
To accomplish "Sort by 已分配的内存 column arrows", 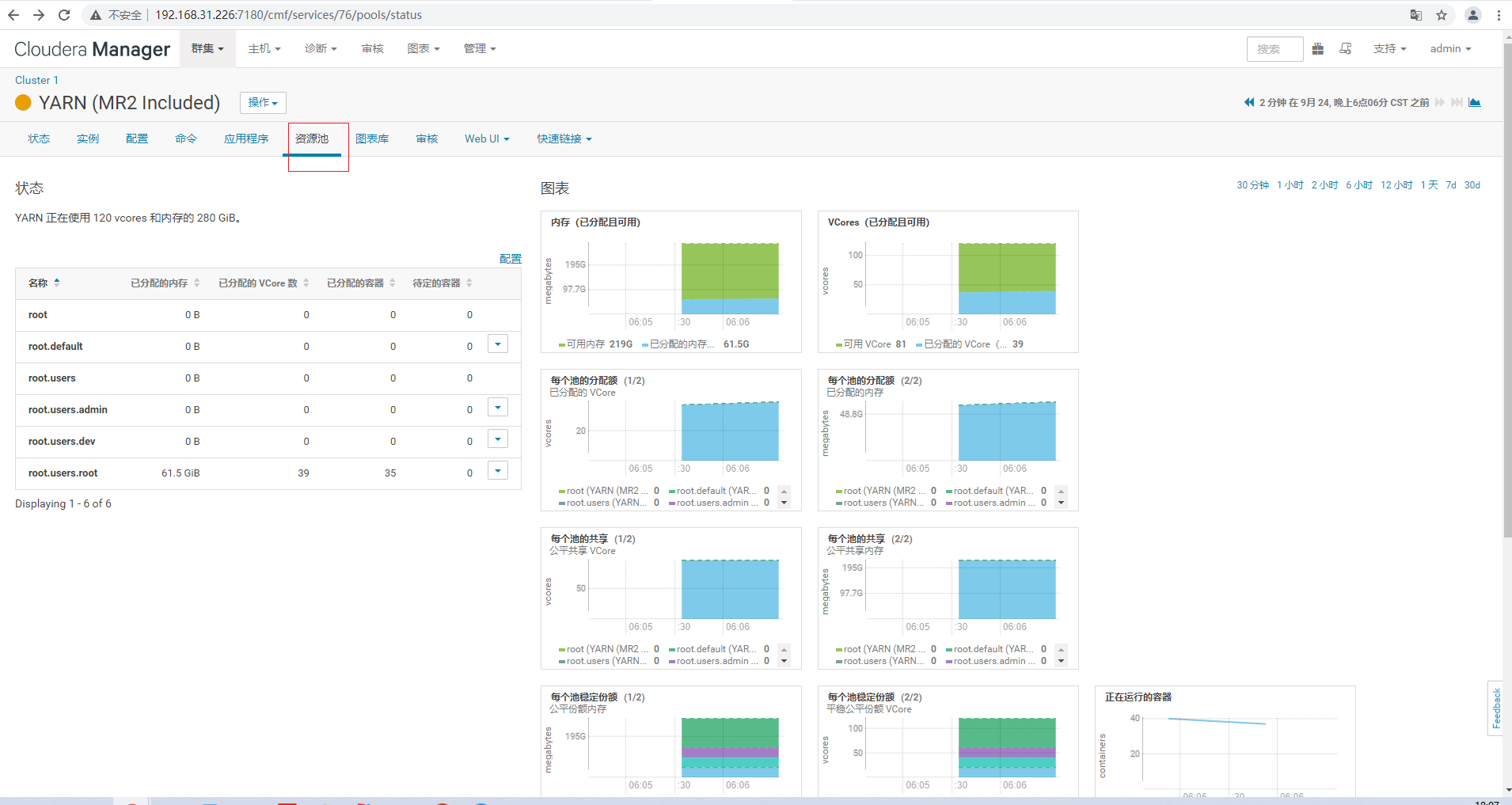I will click(x=197, y=283).
